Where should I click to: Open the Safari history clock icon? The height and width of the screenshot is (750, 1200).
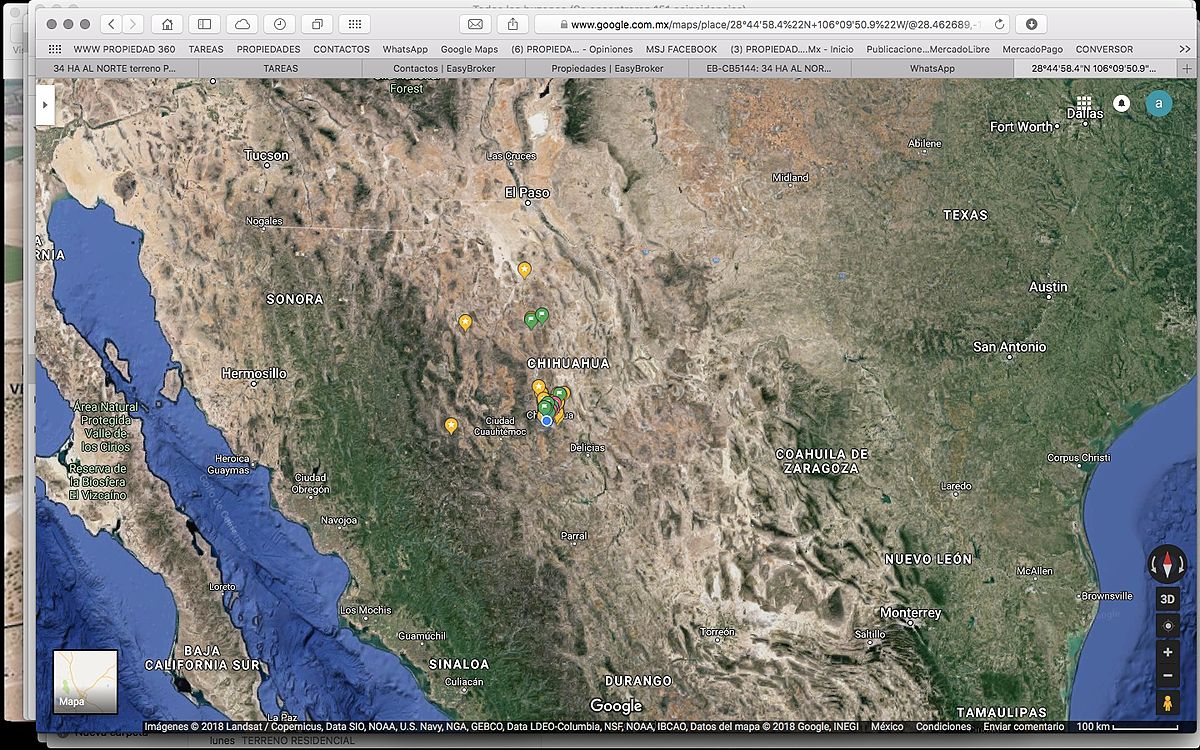tap(279, 24)
